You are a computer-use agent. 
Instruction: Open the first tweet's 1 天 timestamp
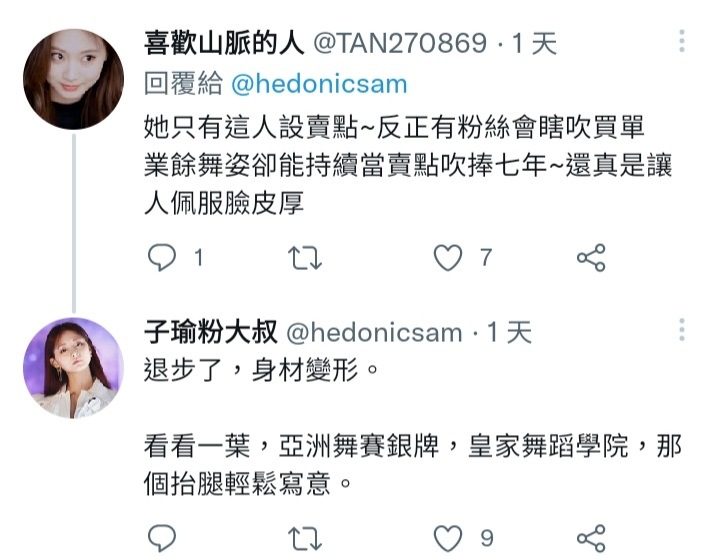(534, 43)
